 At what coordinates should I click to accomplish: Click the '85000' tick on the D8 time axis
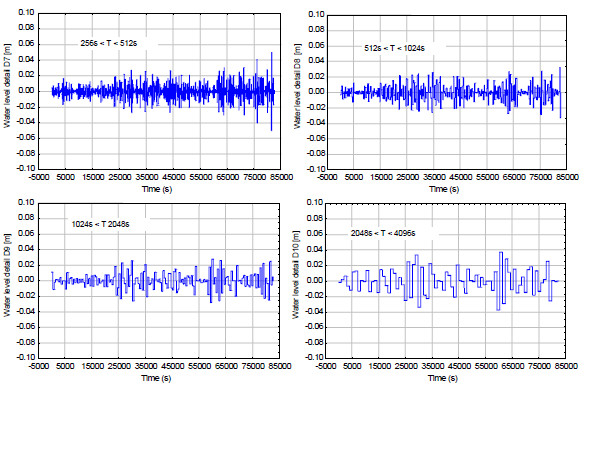[x=567, y=177]
